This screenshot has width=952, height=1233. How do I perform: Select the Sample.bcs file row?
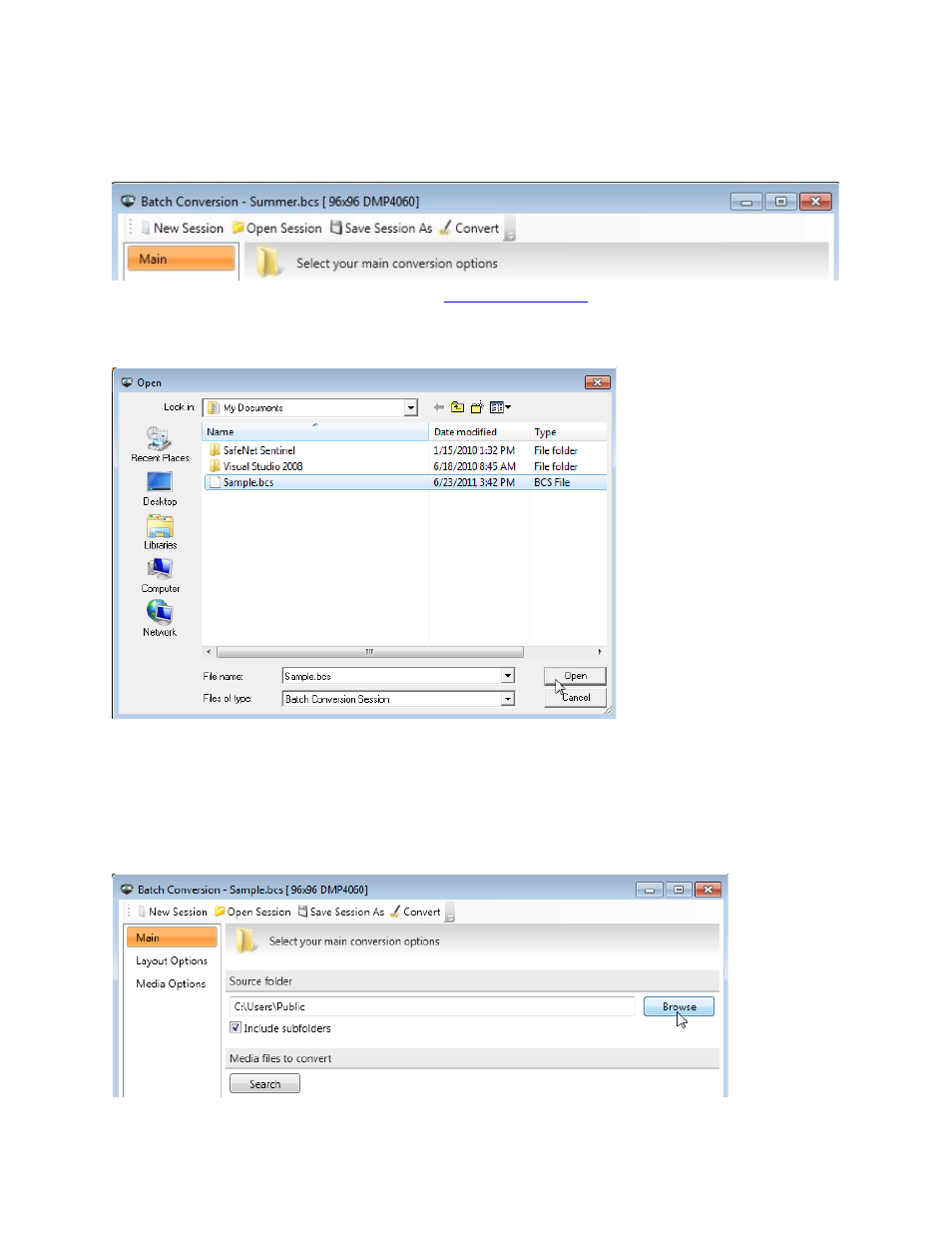coord(405,482)
